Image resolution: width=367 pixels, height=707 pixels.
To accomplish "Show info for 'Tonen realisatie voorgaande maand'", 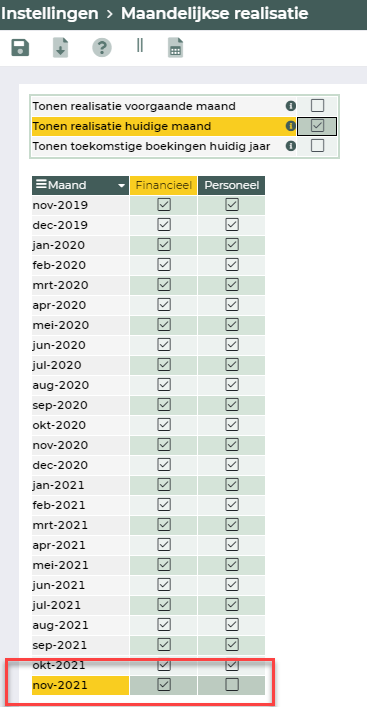I will [x=291, y=106].
